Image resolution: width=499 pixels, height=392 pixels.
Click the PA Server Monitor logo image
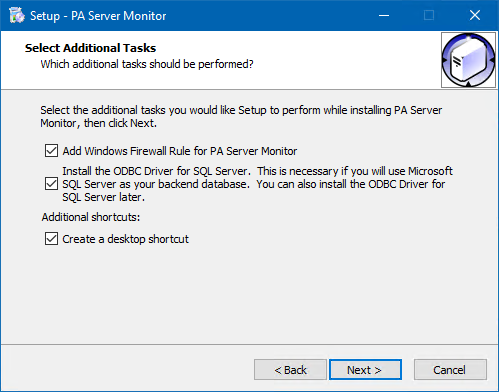pyautogui.click(x=468, y=60)
